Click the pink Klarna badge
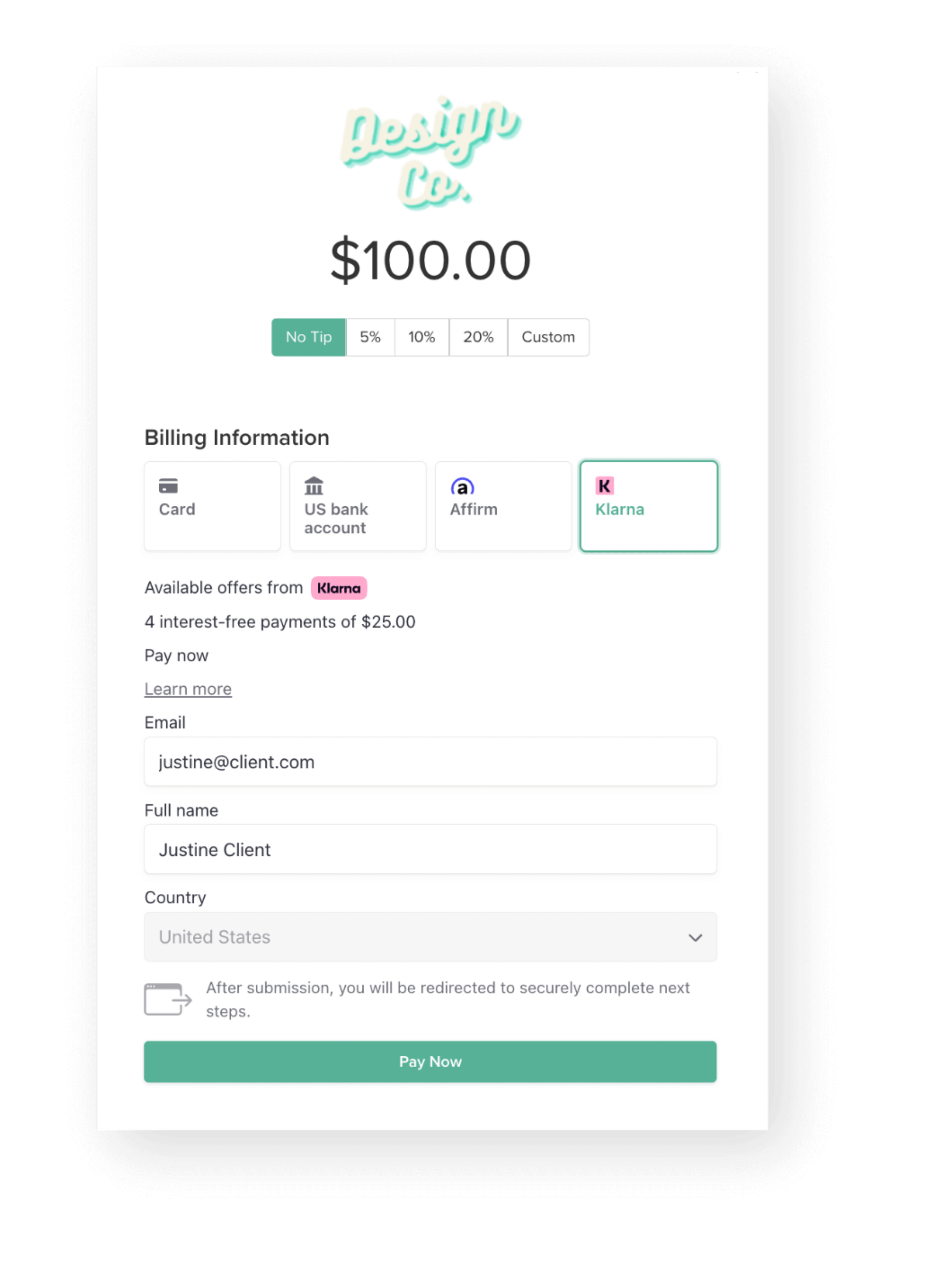935x1288 pixels. (338, 588)
